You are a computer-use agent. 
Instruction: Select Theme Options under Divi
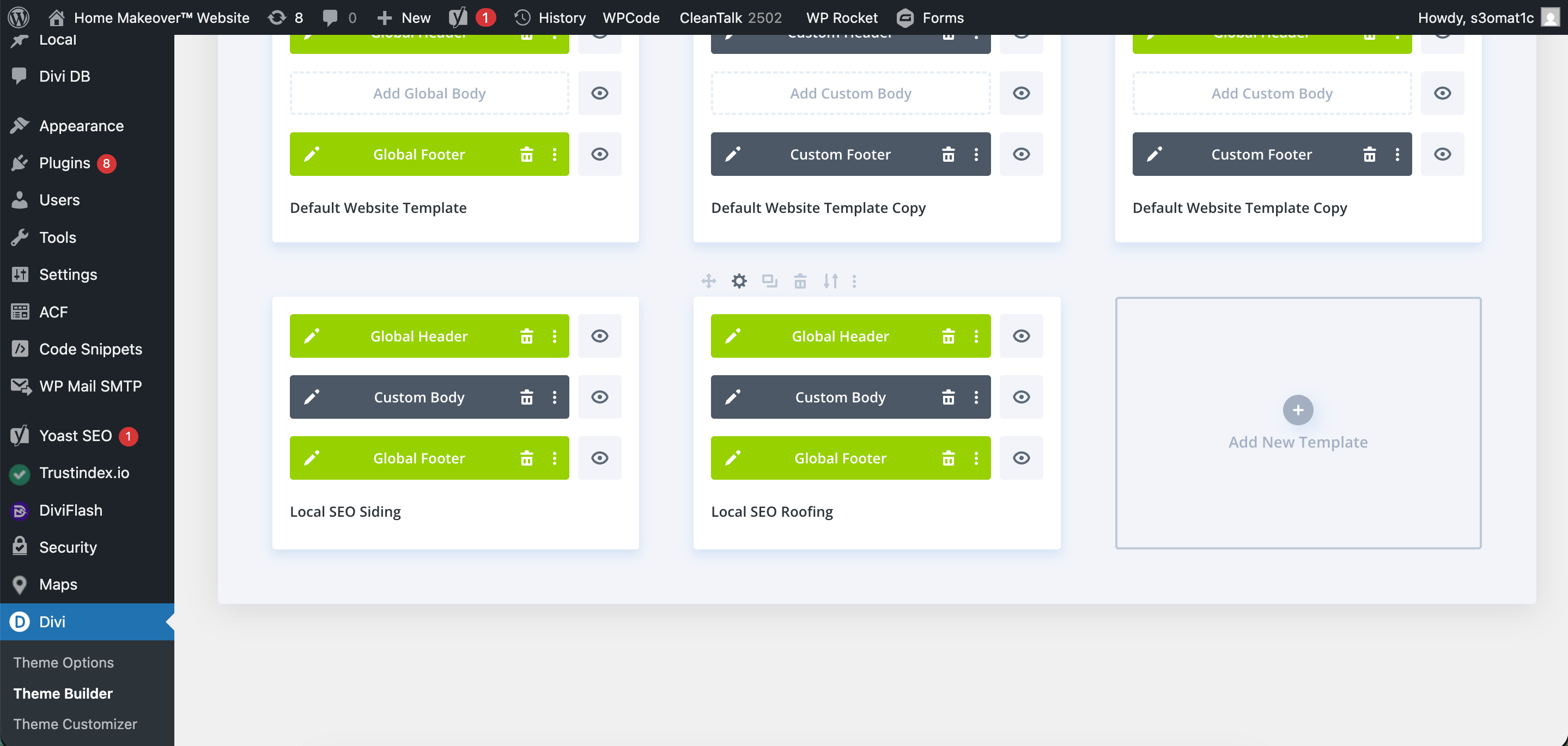click(x=63, y=662)
